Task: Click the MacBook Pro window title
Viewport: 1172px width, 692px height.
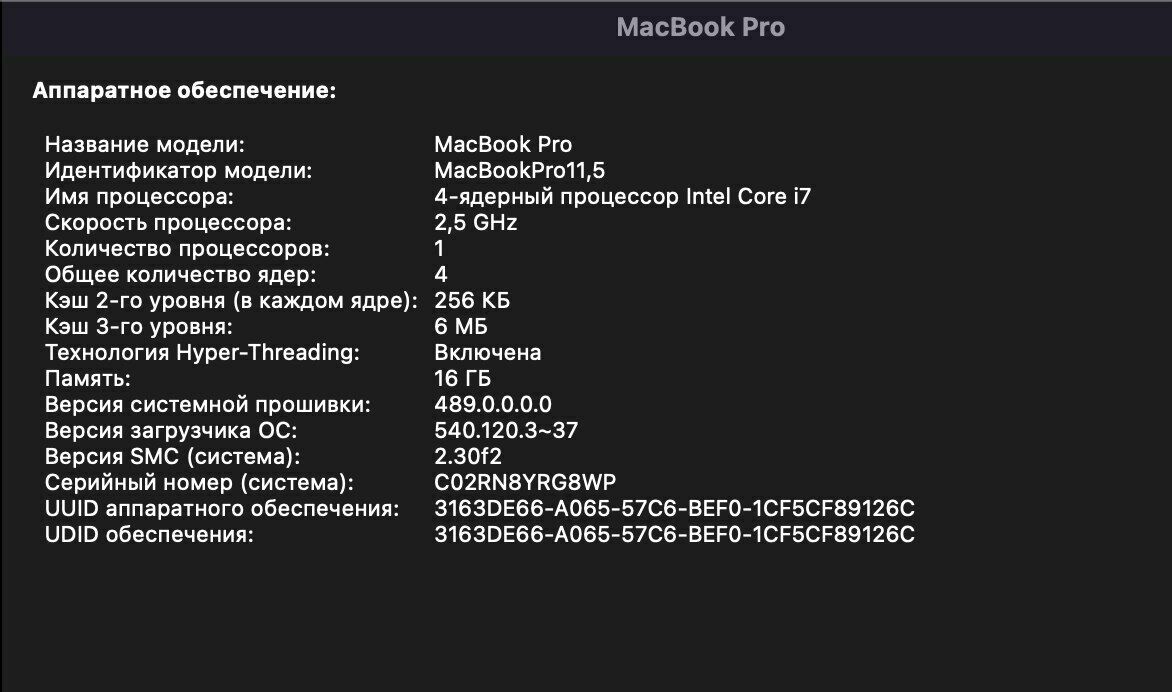Action: click(700, 27)
